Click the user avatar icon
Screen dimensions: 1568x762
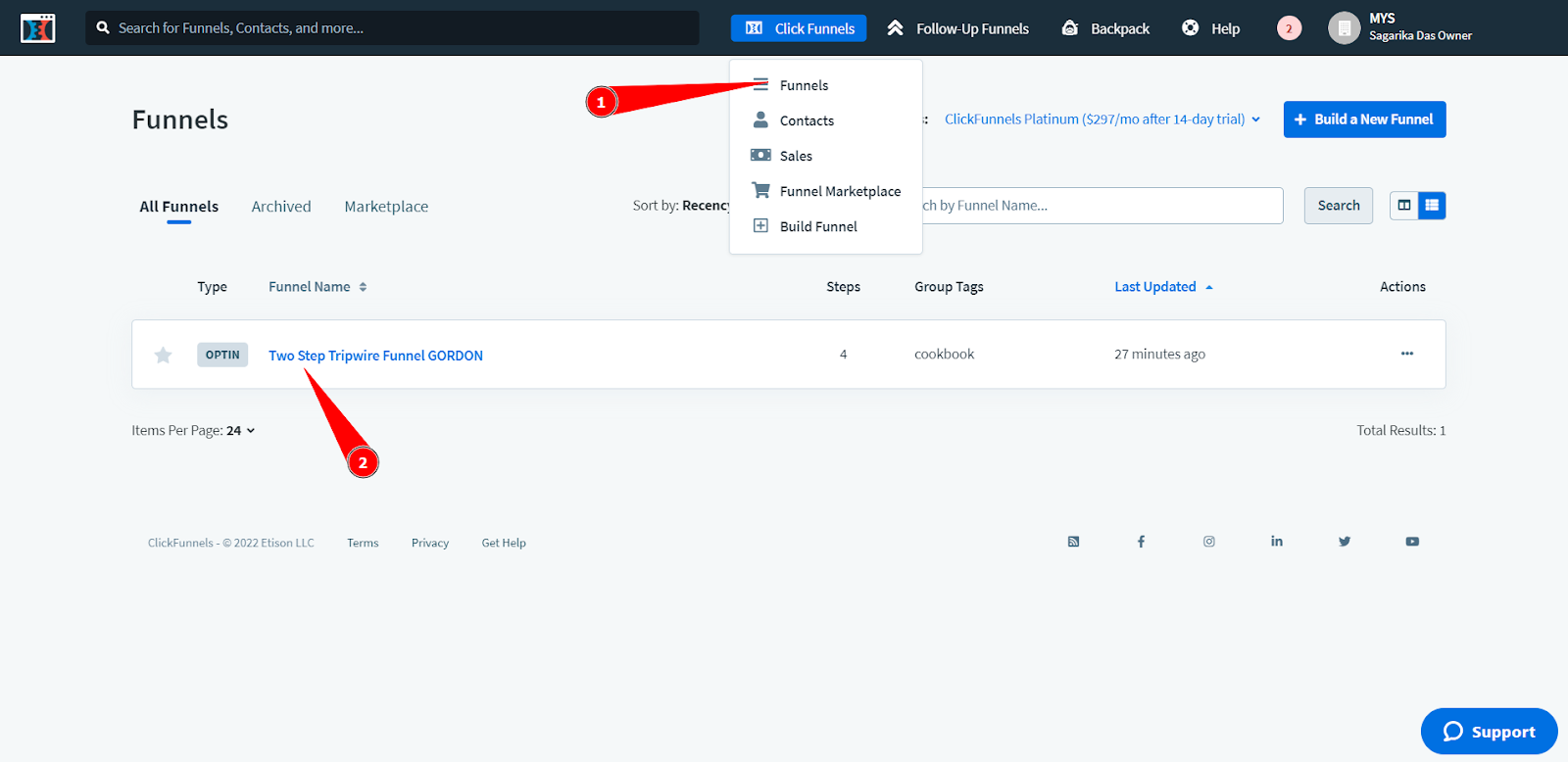point(1345,28)
